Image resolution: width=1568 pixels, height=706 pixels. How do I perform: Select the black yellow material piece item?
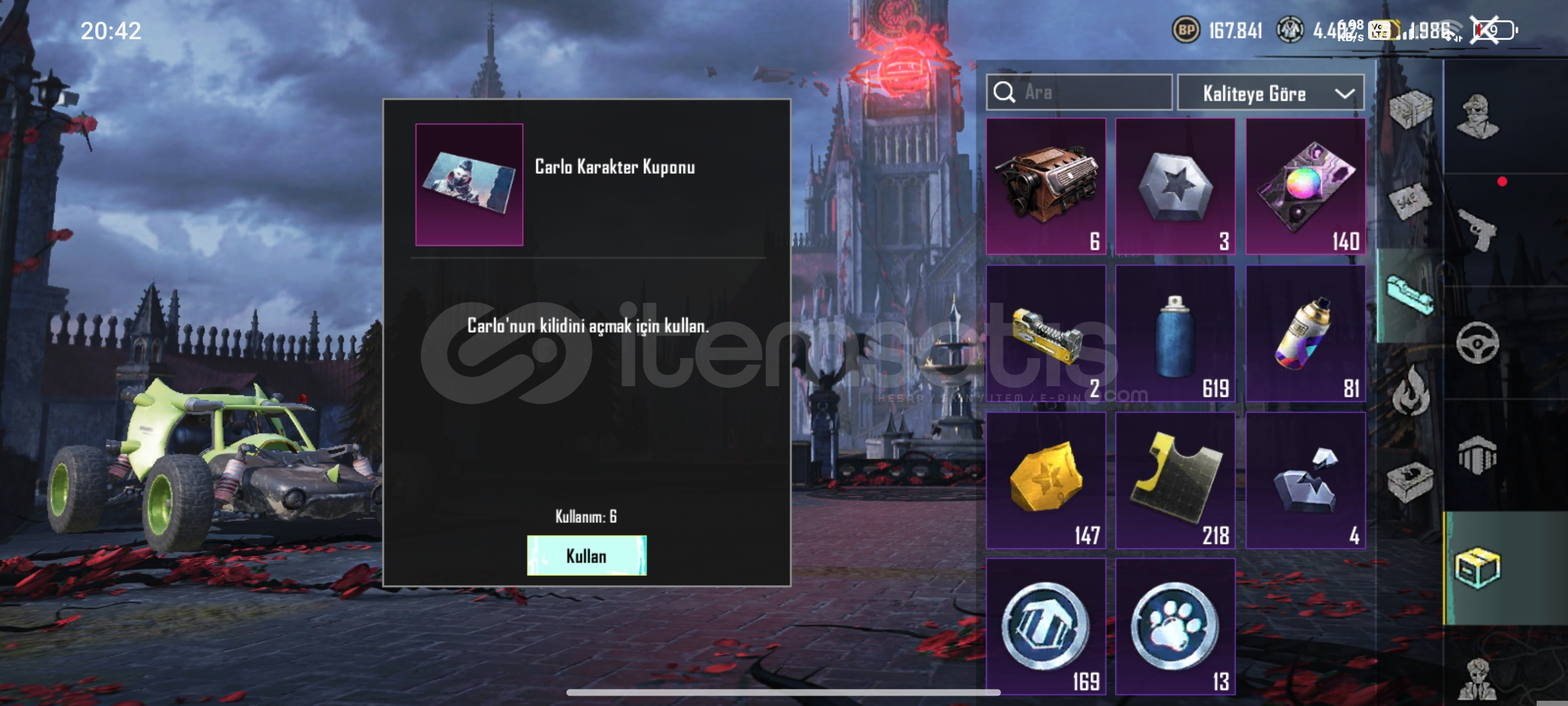(x=1175, y=480)
